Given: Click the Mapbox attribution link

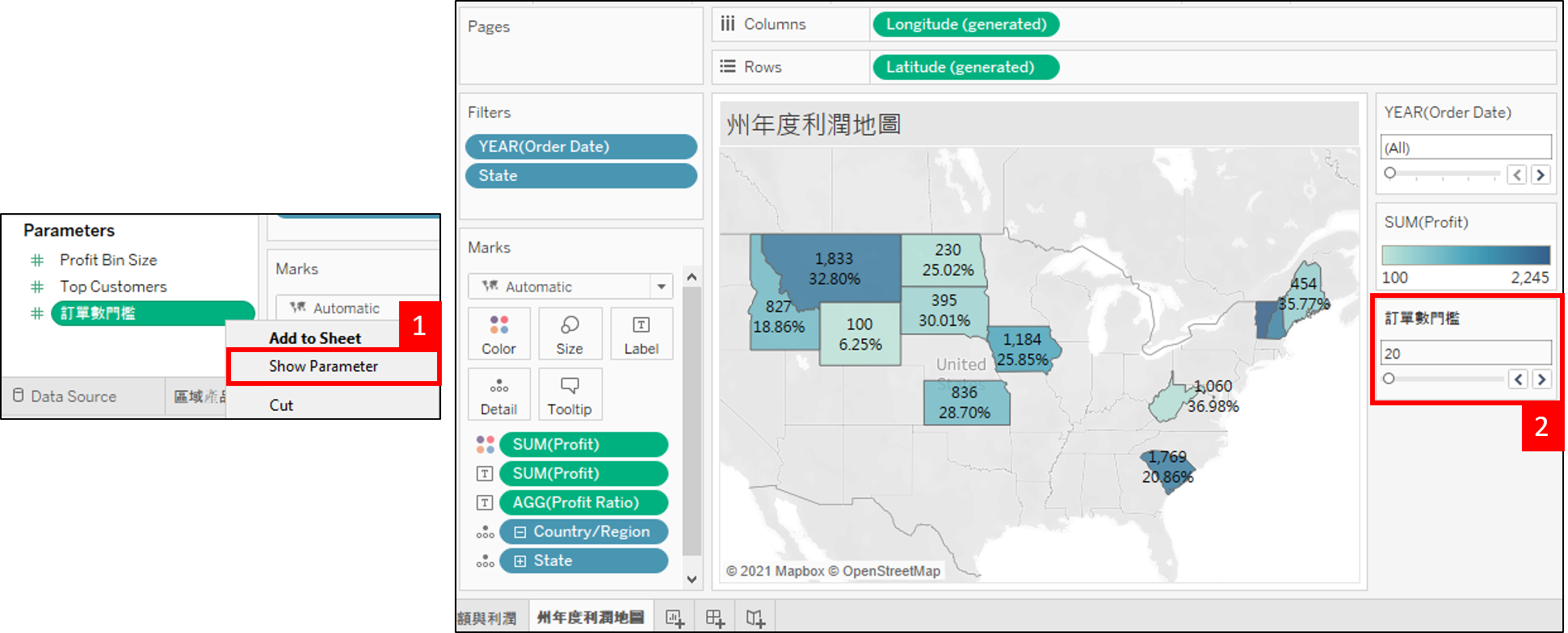Looking at the screenshot, I should (798, 571).
